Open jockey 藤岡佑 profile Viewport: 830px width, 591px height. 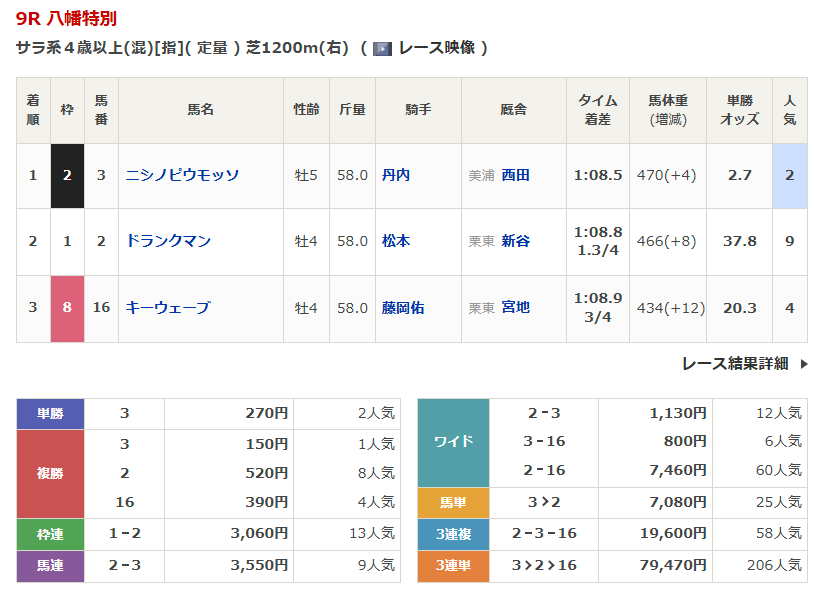click(x=403, y=308)
